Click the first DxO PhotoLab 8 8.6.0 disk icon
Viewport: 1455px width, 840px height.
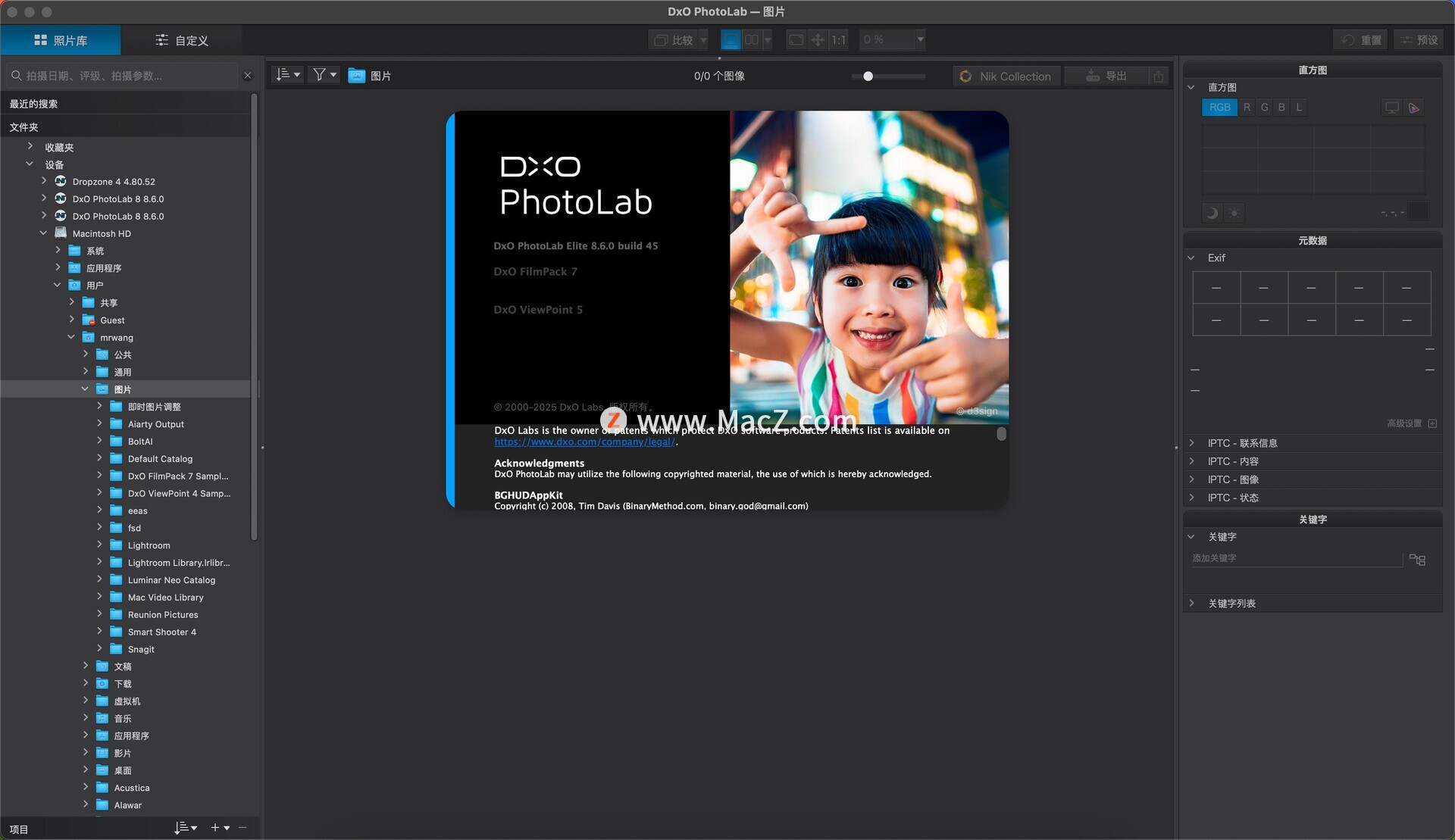point(61,198)
